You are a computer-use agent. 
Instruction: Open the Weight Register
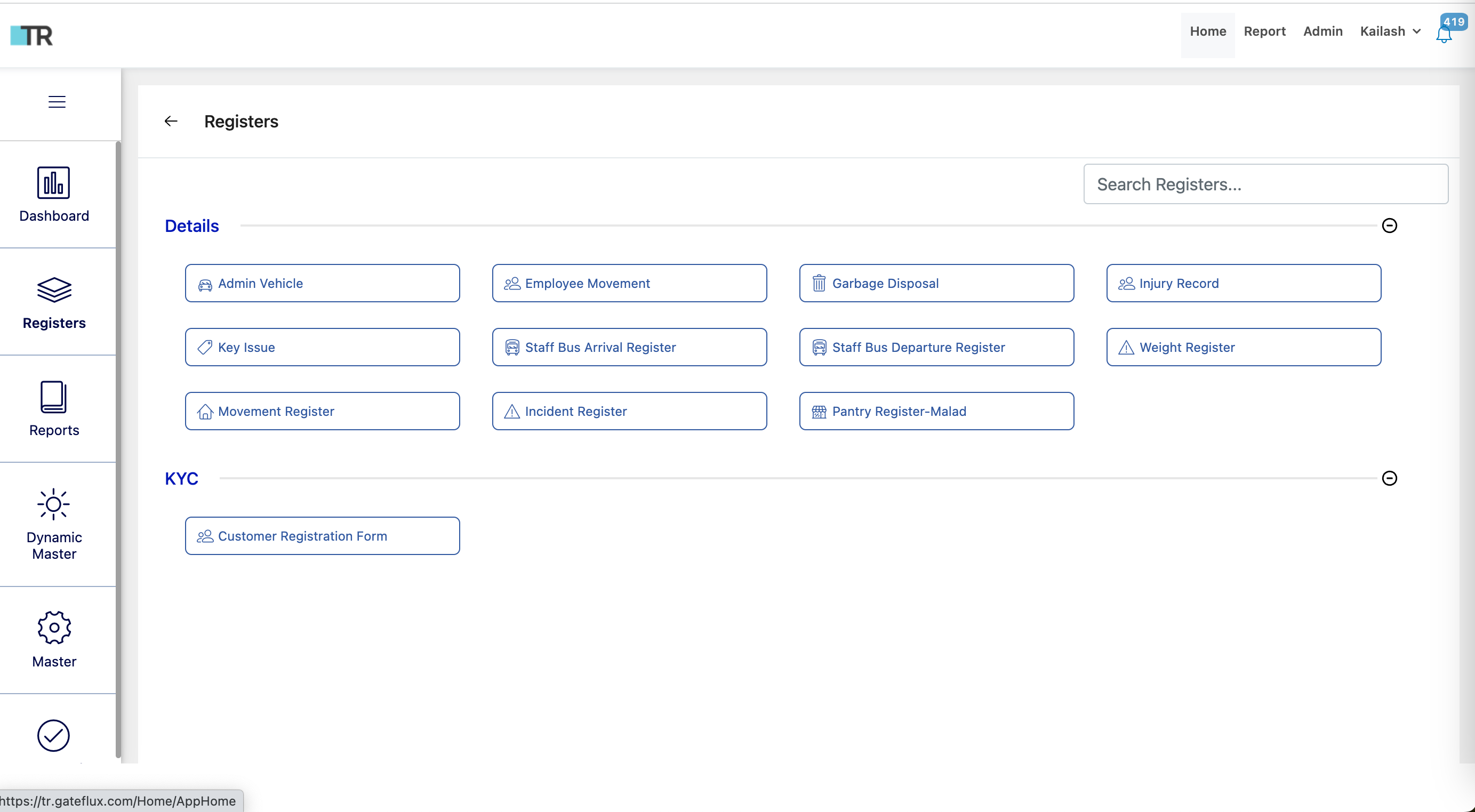[1244, 347]
